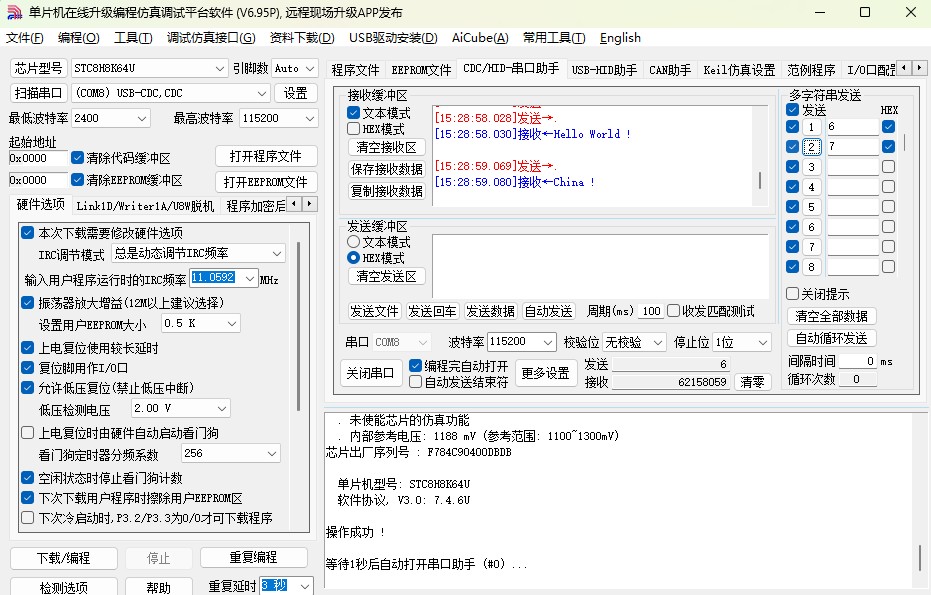Click the 下载/编程 button
This screenshot has width=931, height=595.
click(64, 558)
